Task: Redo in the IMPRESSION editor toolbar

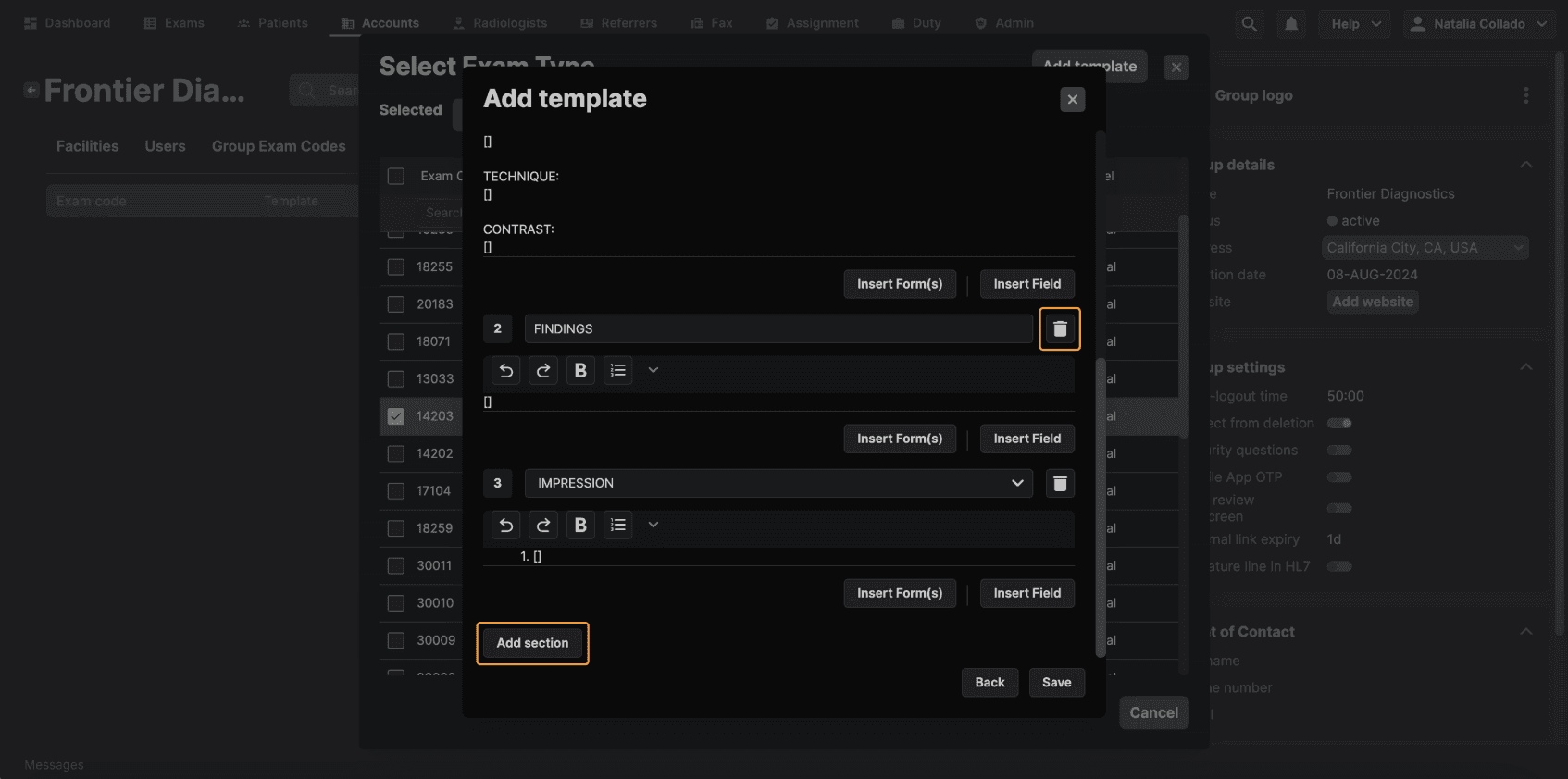Action: tap(543, 525)
